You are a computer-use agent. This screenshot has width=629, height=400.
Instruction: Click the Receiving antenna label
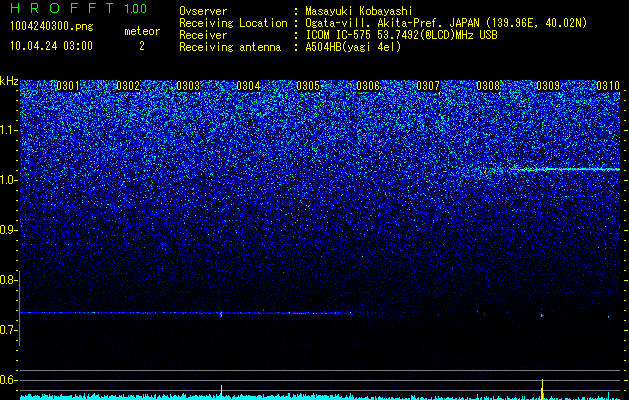(x=230, y=47)
